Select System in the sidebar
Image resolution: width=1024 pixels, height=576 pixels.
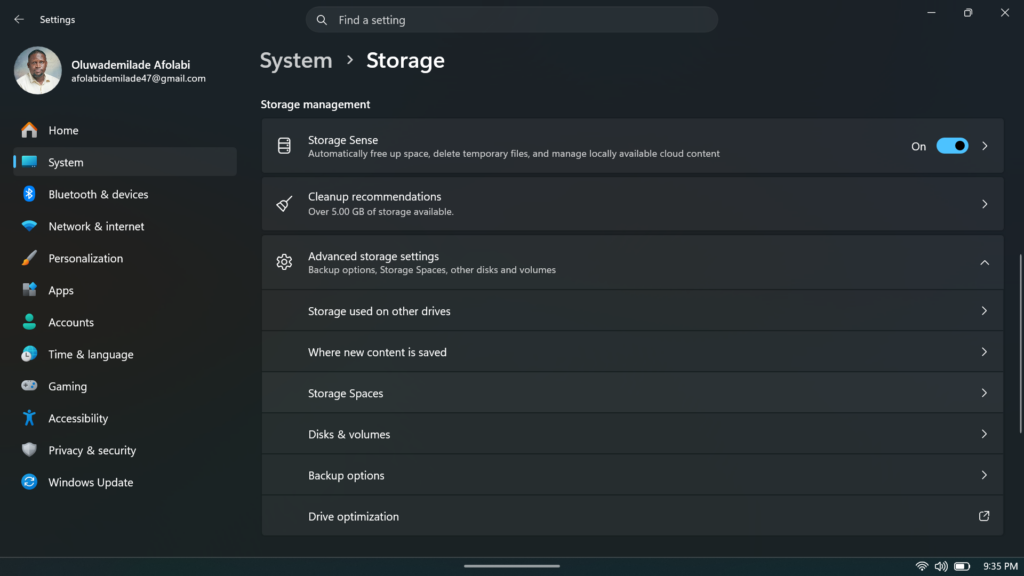pos(125,162)
